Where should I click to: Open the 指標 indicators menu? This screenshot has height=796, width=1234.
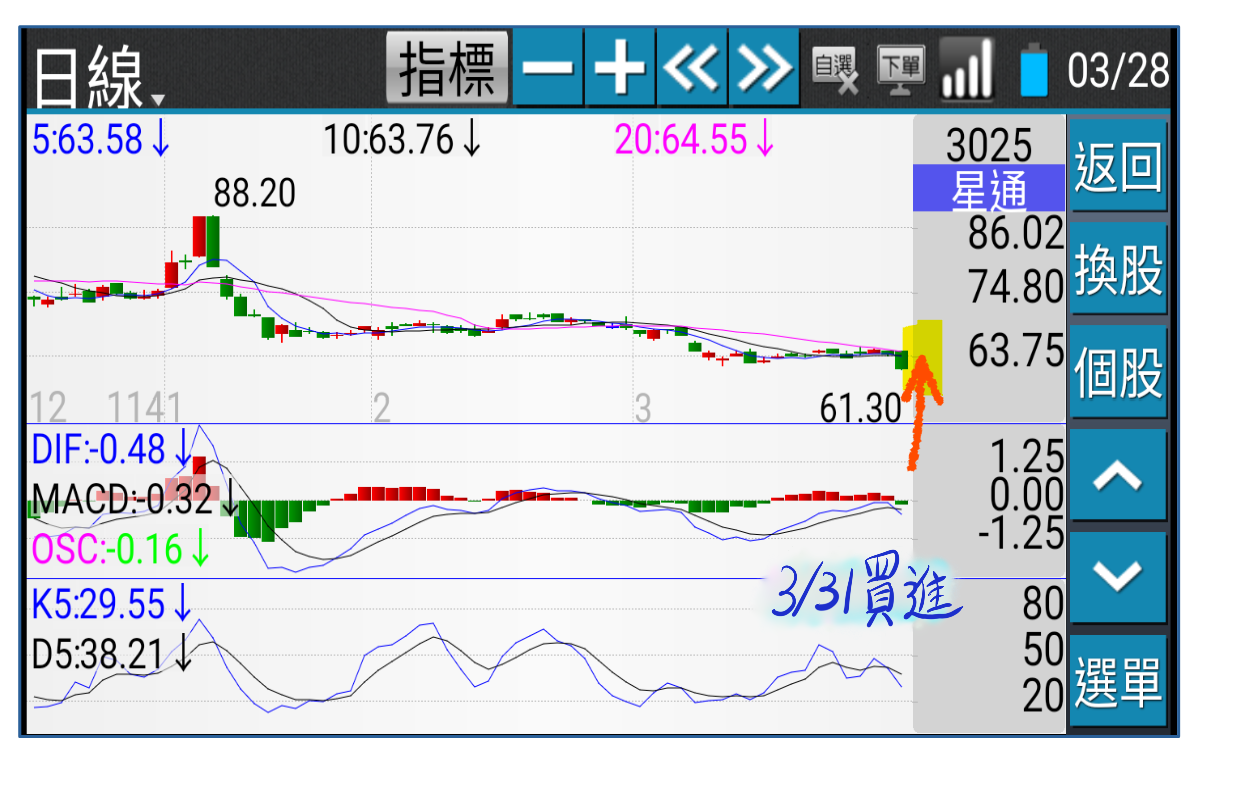(447, 69)
